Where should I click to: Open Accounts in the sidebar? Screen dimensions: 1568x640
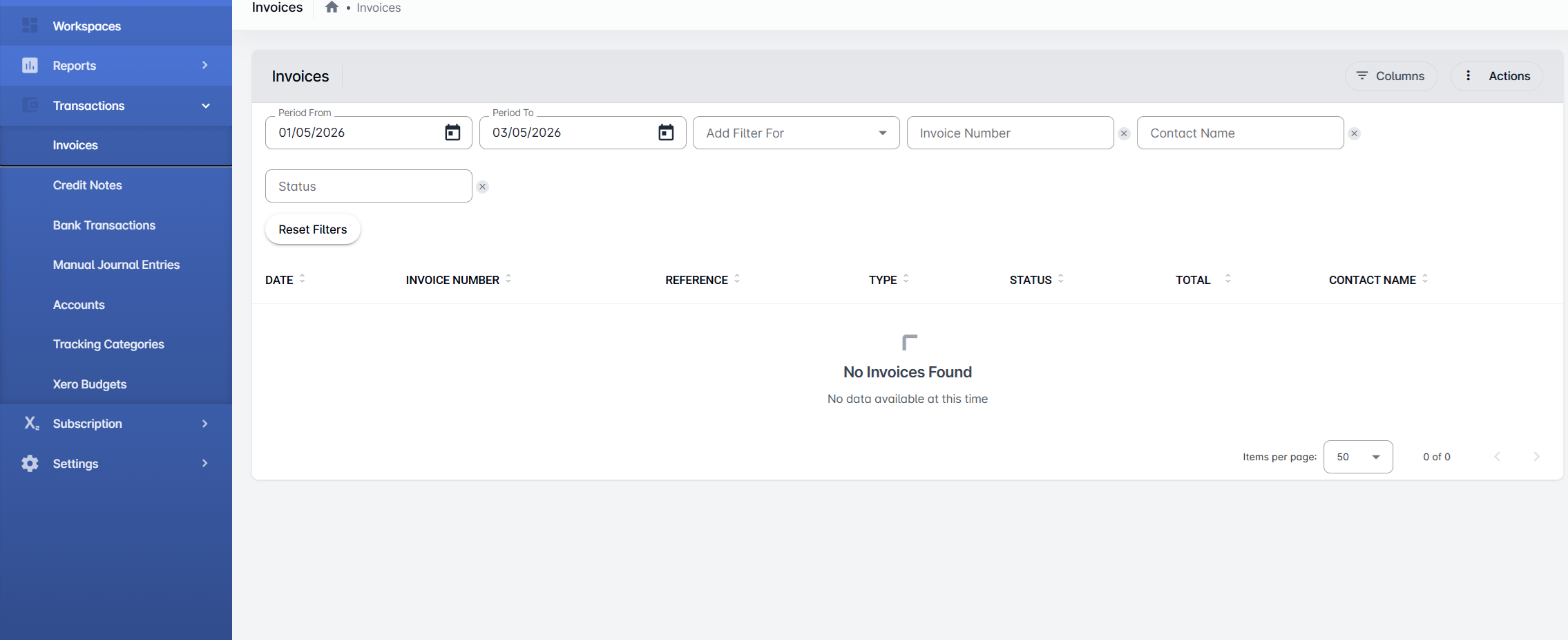click(116, 305)
